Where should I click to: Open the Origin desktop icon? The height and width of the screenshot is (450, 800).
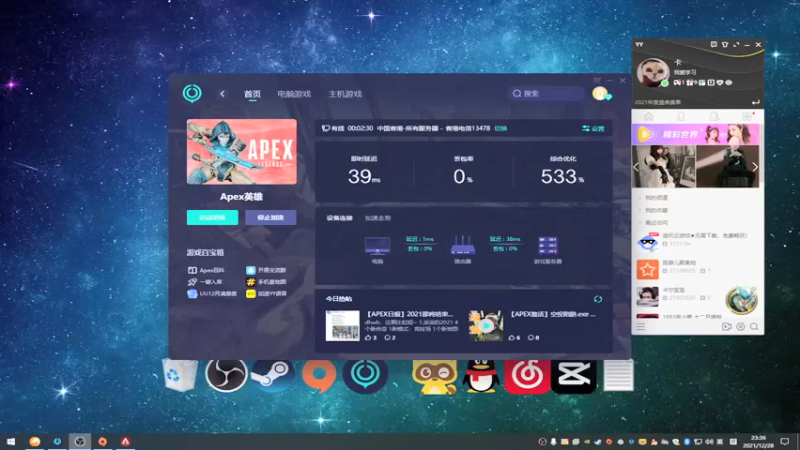(319, 375)
